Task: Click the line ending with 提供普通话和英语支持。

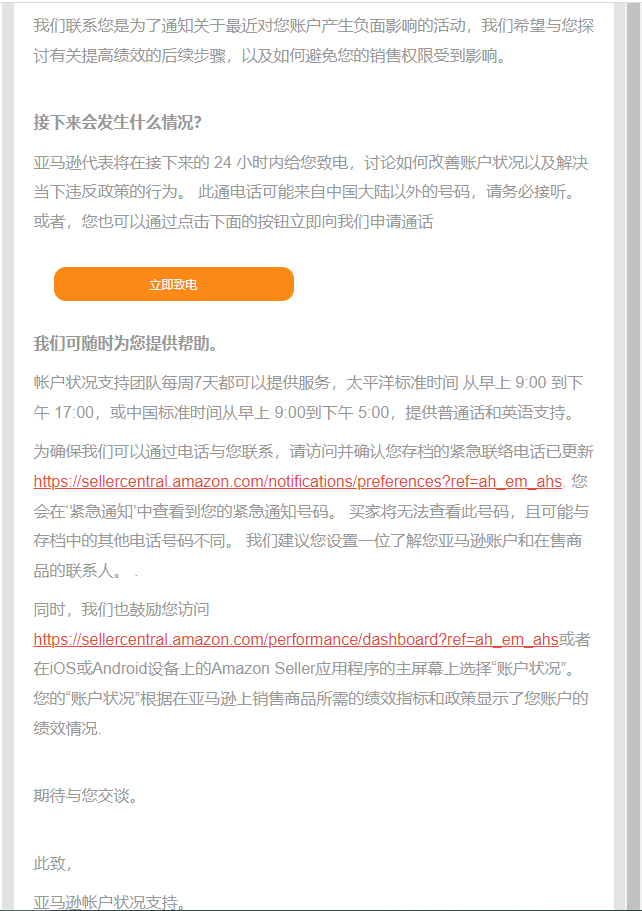Action: point(306,413)
